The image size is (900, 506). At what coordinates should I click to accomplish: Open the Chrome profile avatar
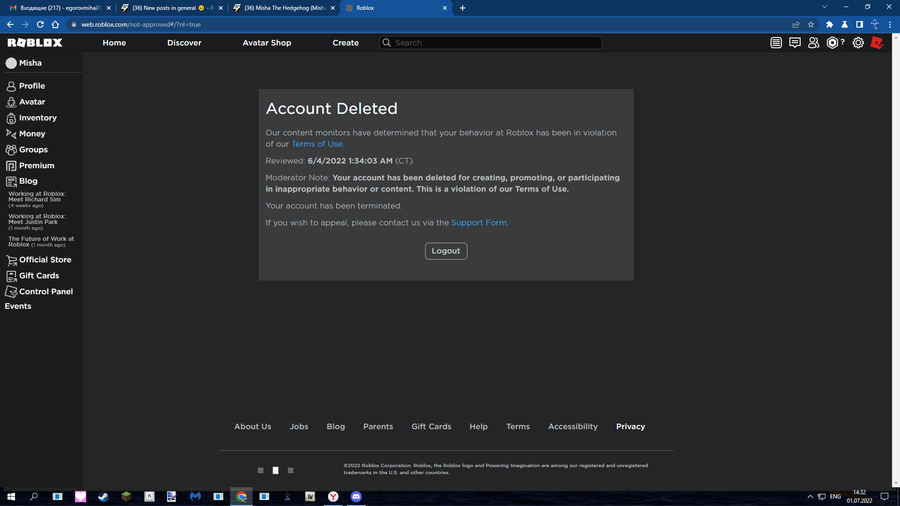[x=875, y=24]
